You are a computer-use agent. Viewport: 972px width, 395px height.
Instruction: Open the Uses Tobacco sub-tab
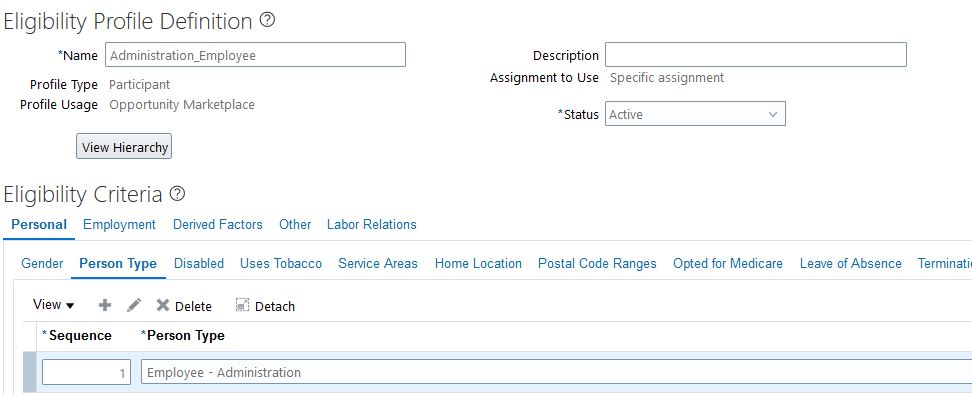281,264
